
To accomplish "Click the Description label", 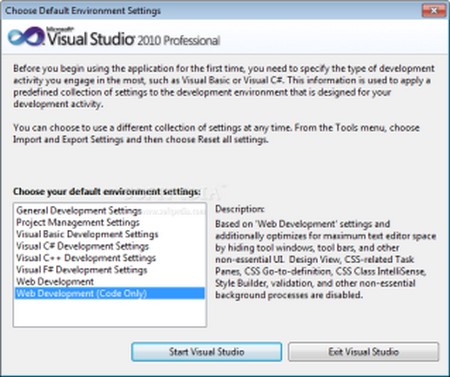I will pos(239,209).
